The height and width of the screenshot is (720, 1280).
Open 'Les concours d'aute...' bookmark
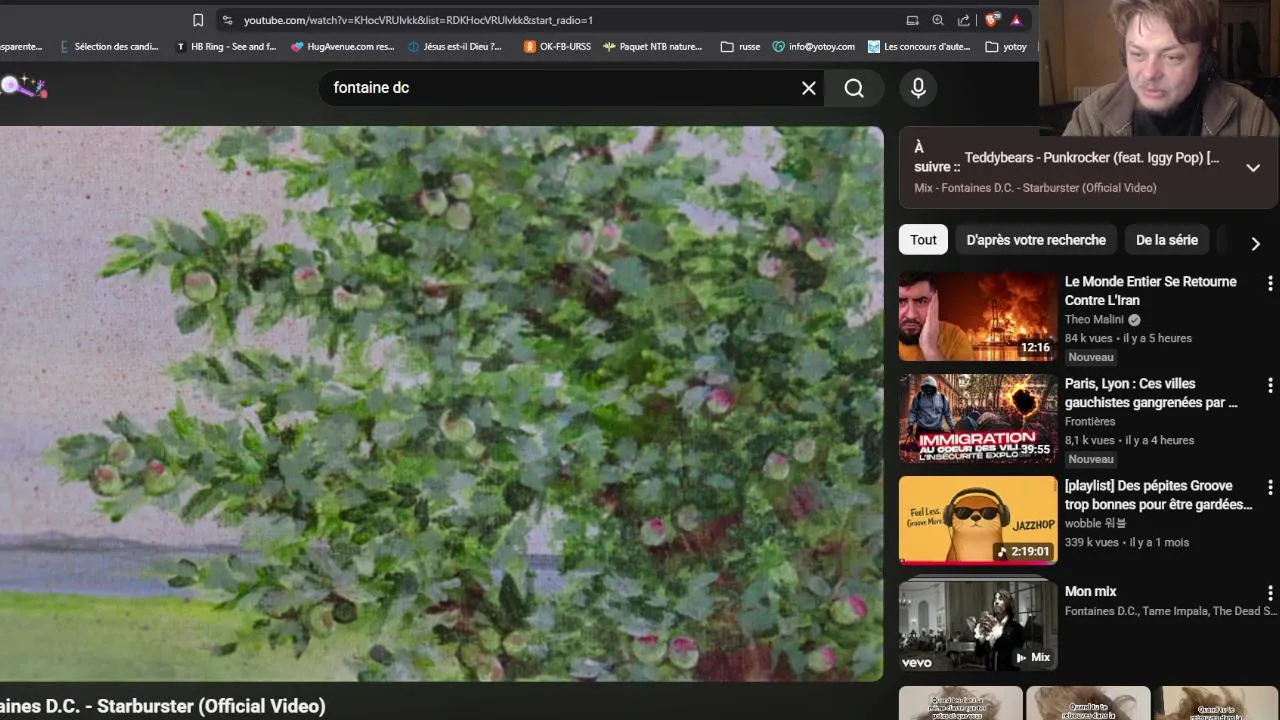tap(919, 46)
